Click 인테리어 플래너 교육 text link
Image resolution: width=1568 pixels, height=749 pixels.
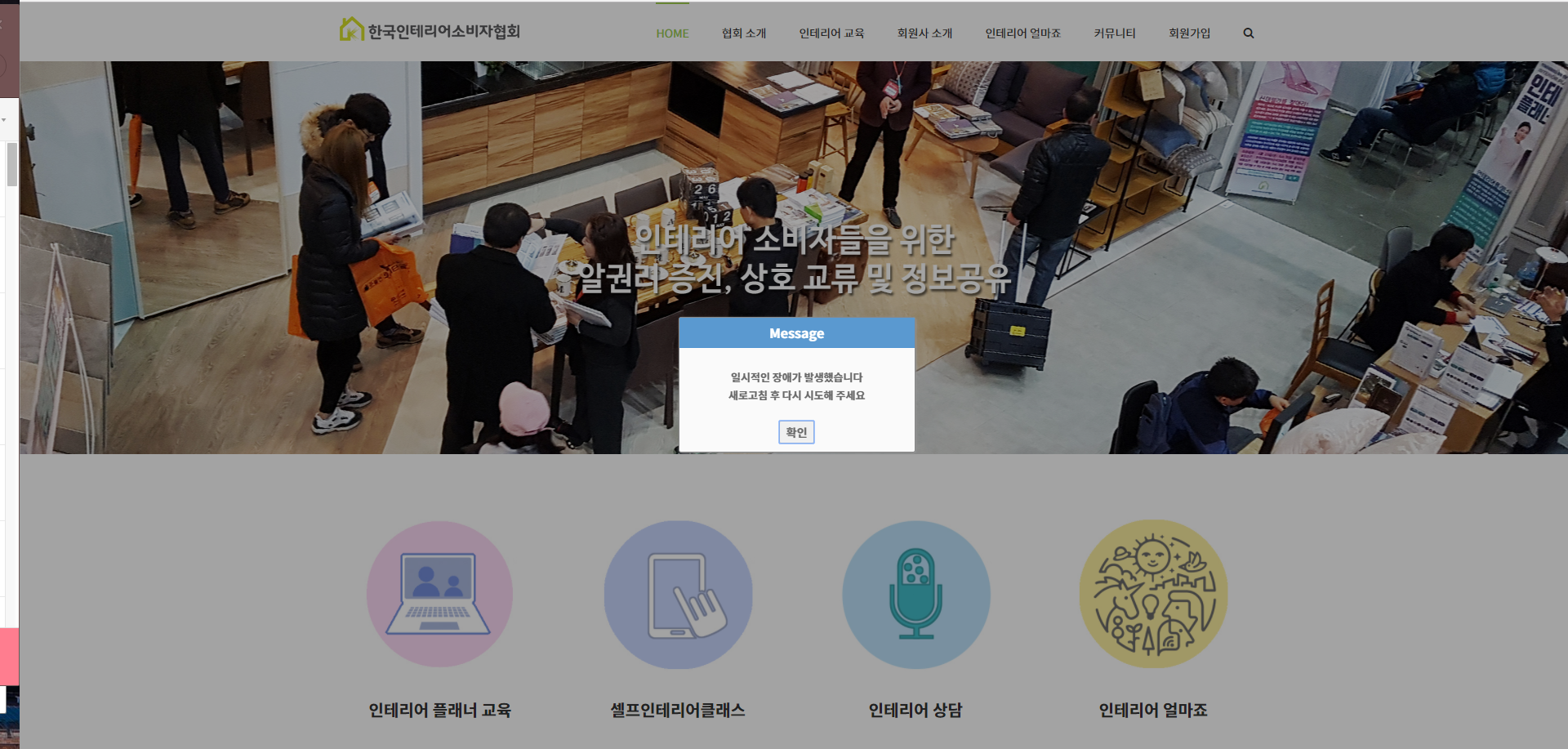pyautogui.click(x=439, y=710)
